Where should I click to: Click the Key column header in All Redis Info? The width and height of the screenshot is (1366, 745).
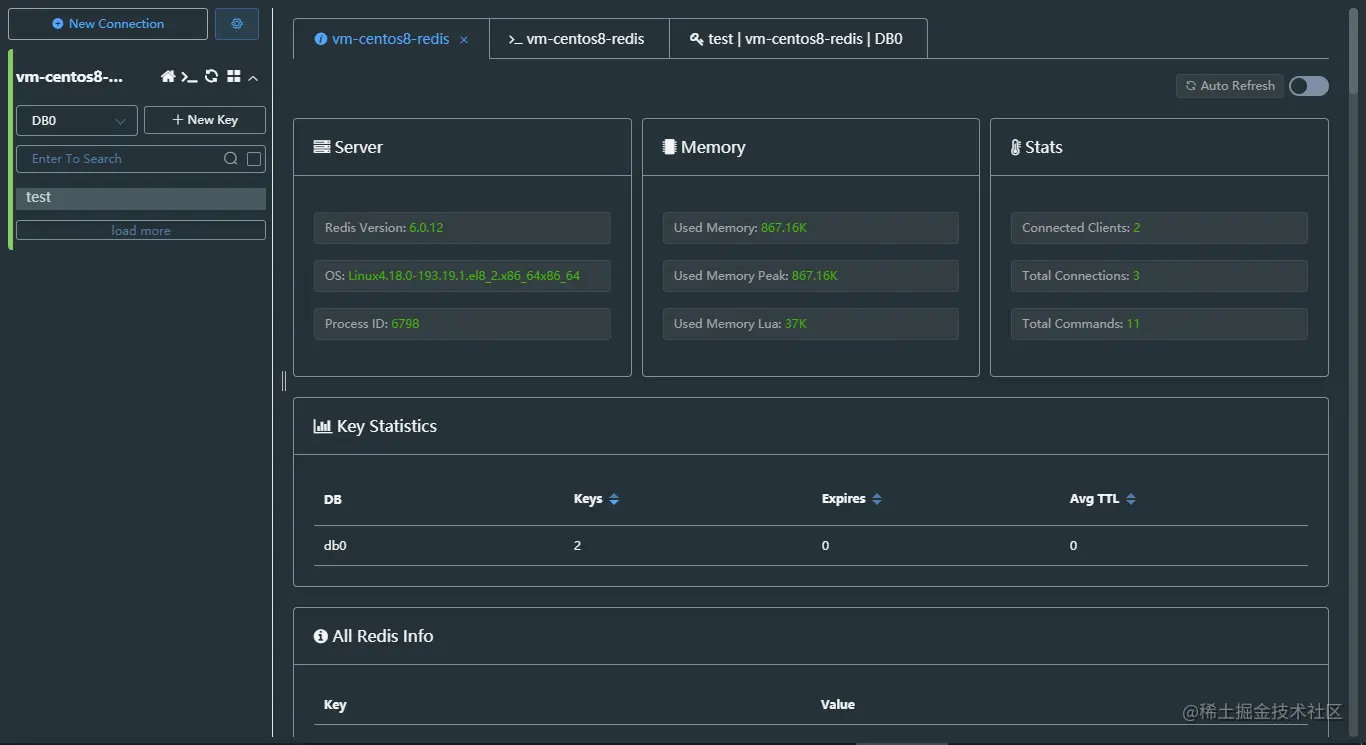pyautogui.click(x=335, y=705)
